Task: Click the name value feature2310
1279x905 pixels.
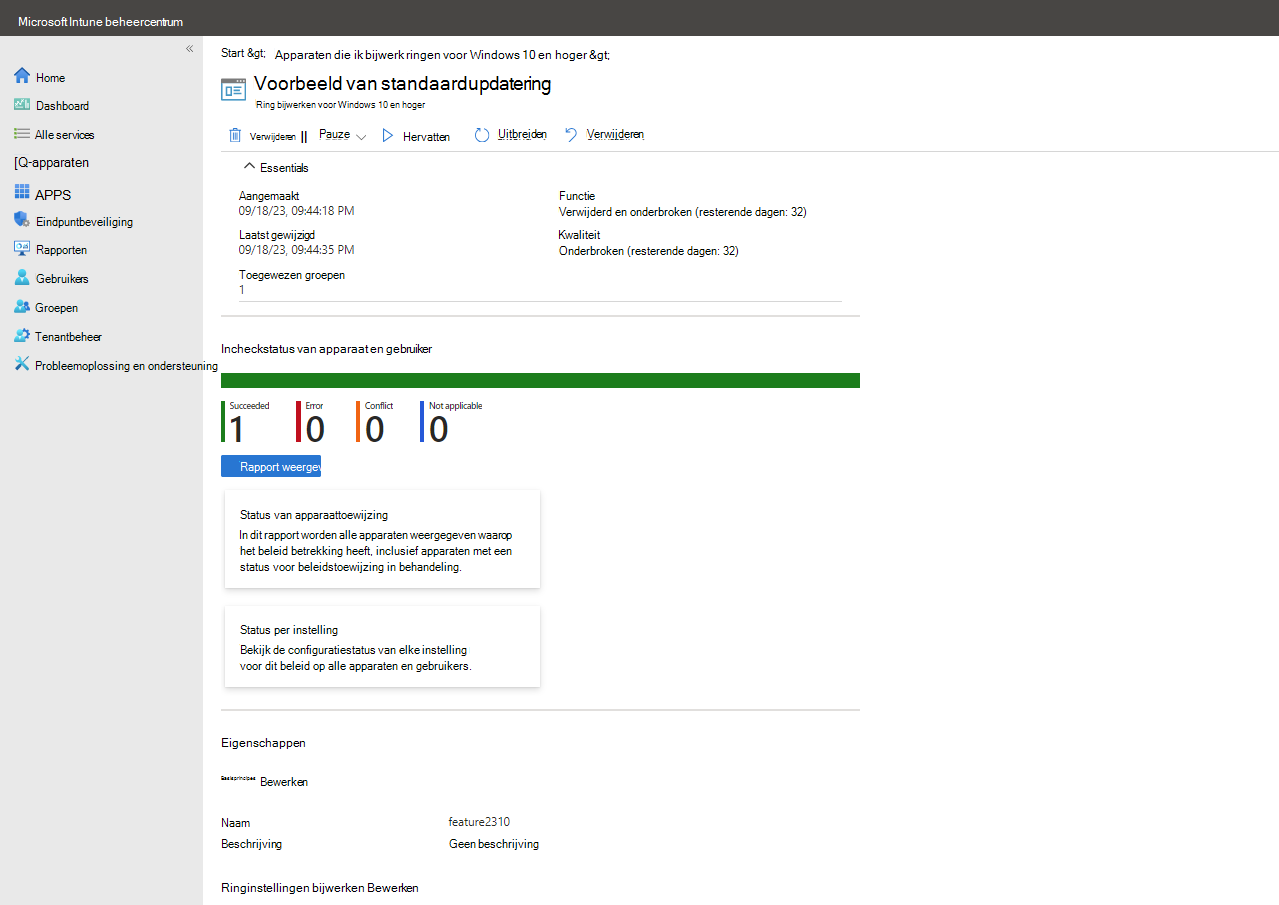Action: [479, 822]
